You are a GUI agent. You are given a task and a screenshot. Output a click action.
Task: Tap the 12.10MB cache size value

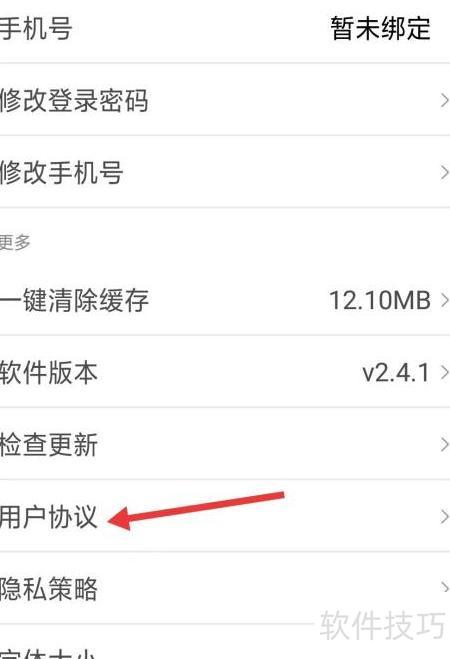pos(380,301)
